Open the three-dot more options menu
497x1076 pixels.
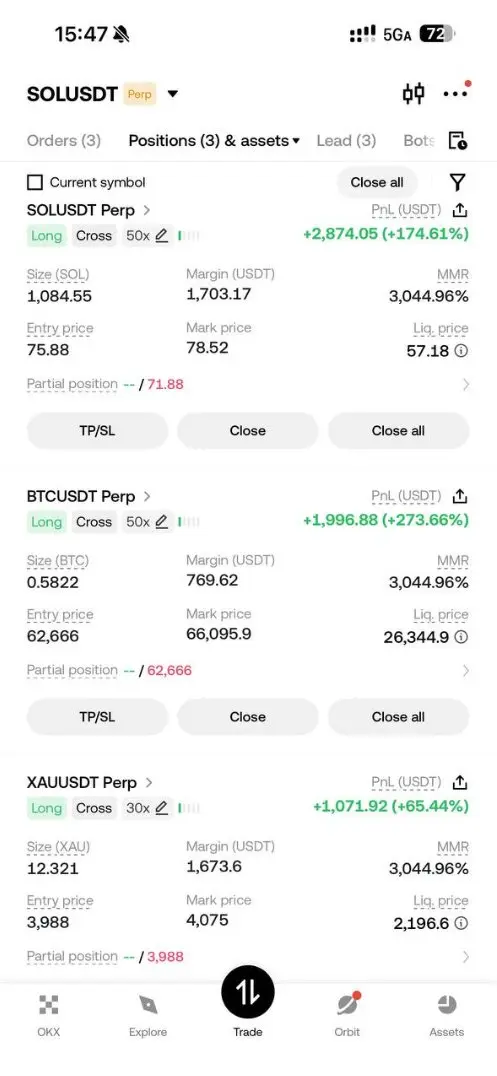click(456, 93)
